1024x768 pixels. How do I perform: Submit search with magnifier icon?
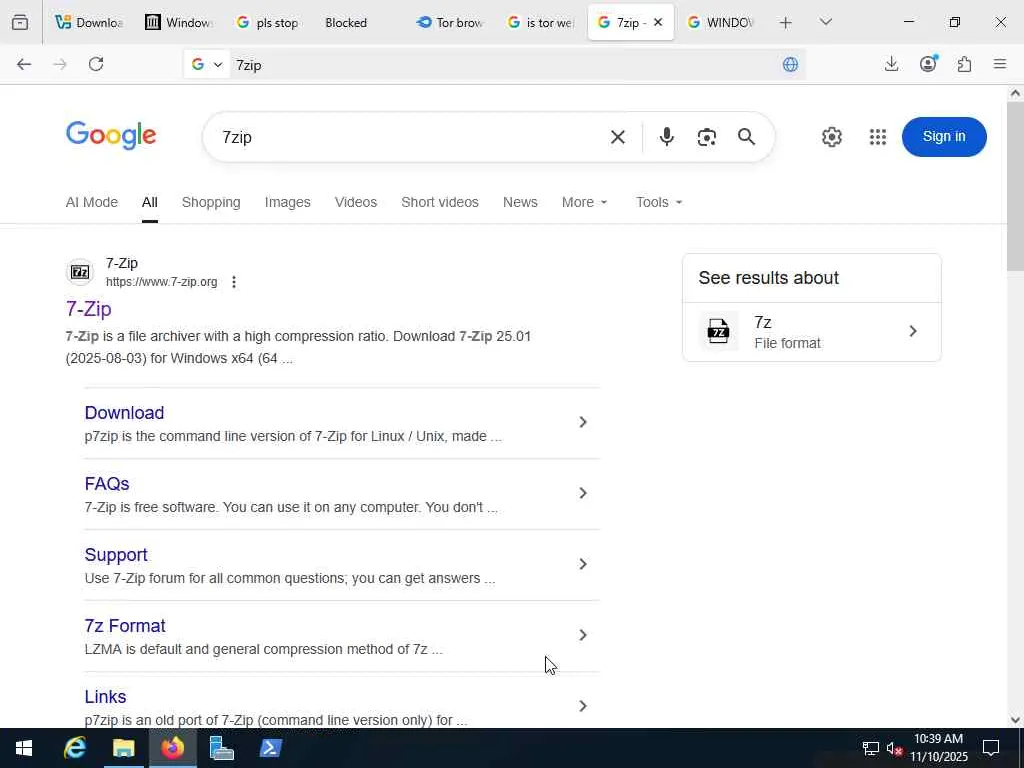coord(746,136)
